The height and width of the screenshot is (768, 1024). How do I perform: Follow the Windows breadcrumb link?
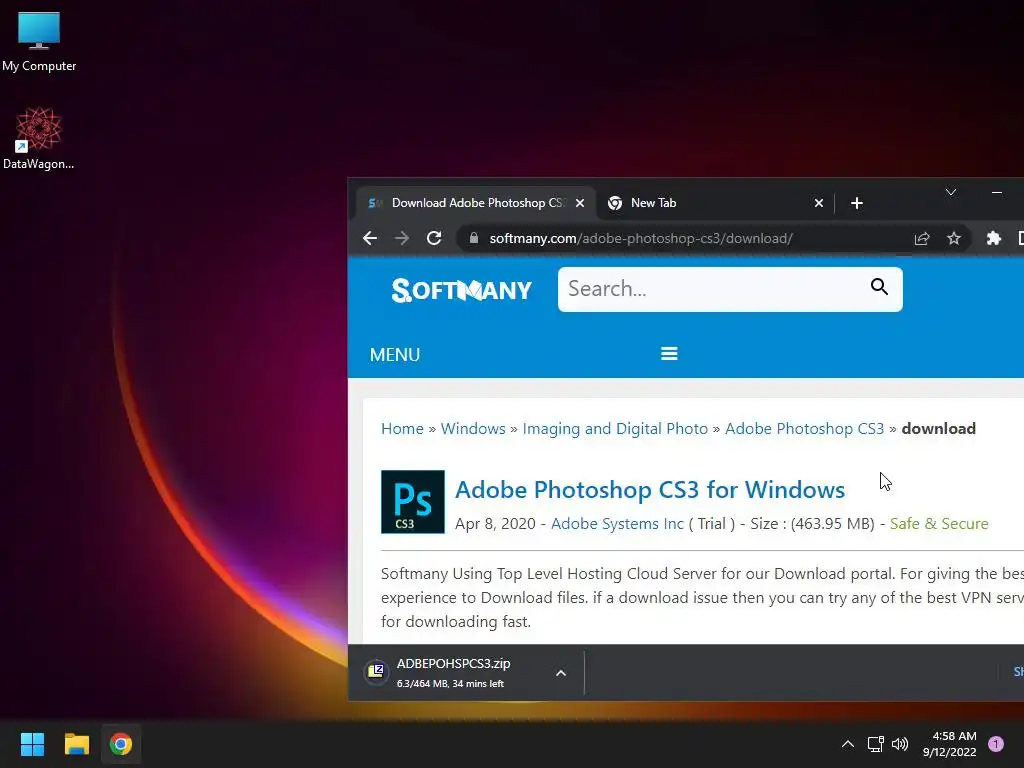(473, 428)
